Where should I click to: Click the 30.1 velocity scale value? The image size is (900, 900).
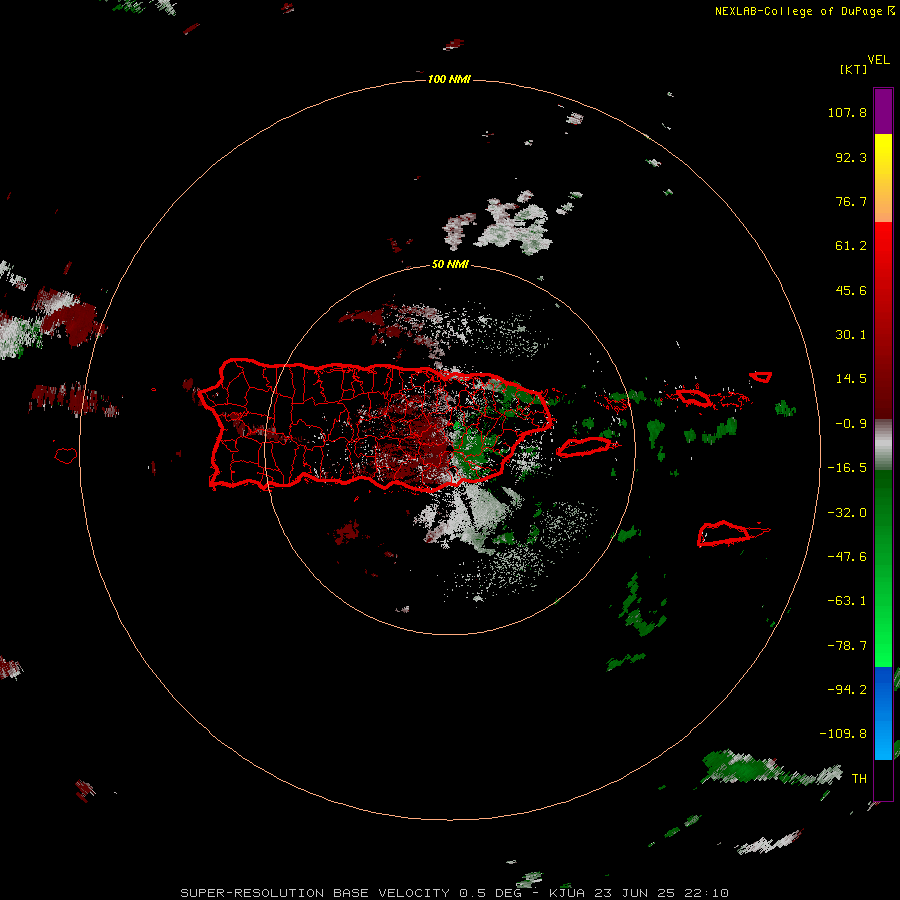click(851, 335)
